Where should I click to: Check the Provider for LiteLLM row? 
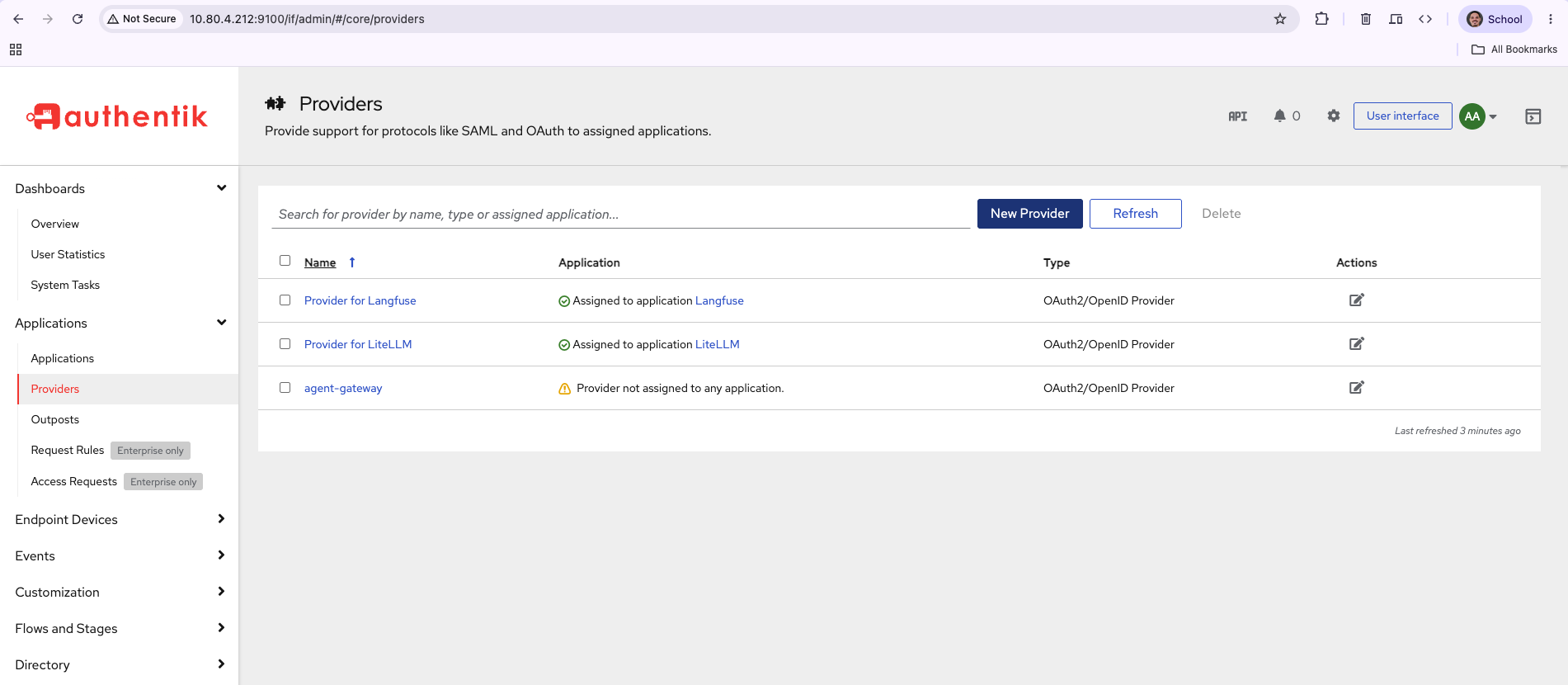(x=285, y=344)
